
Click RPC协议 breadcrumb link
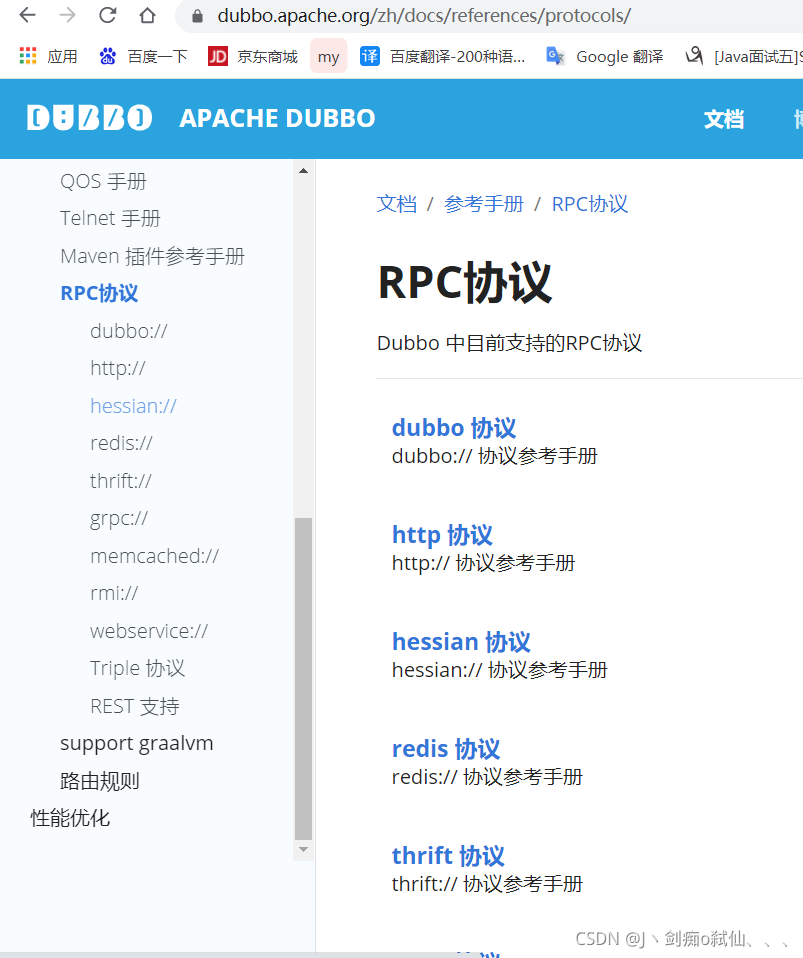(x=590, y=204)
